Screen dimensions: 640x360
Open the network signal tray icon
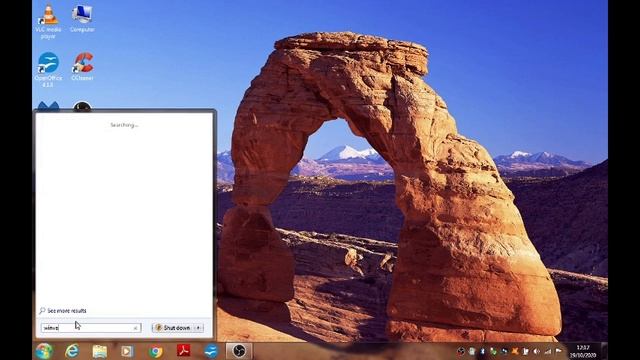pyautogui.click(x=547, y=351)
